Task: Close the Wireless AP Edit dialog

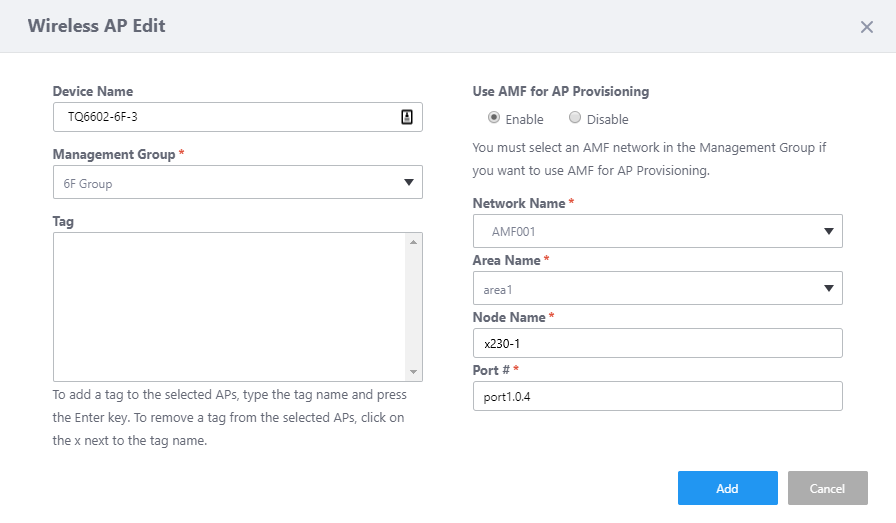Action: point(866,27)
